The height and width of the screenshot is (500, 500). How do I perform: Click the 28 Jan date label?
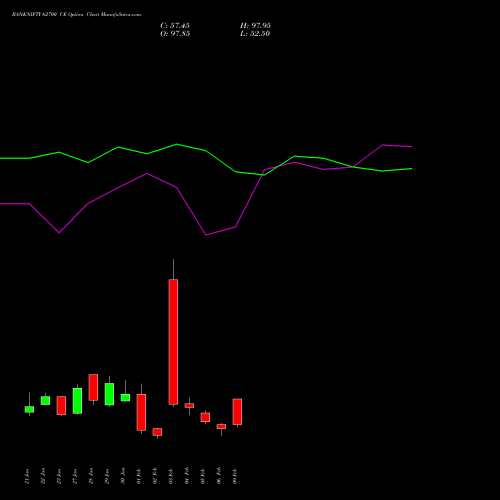tap(91, 476)
